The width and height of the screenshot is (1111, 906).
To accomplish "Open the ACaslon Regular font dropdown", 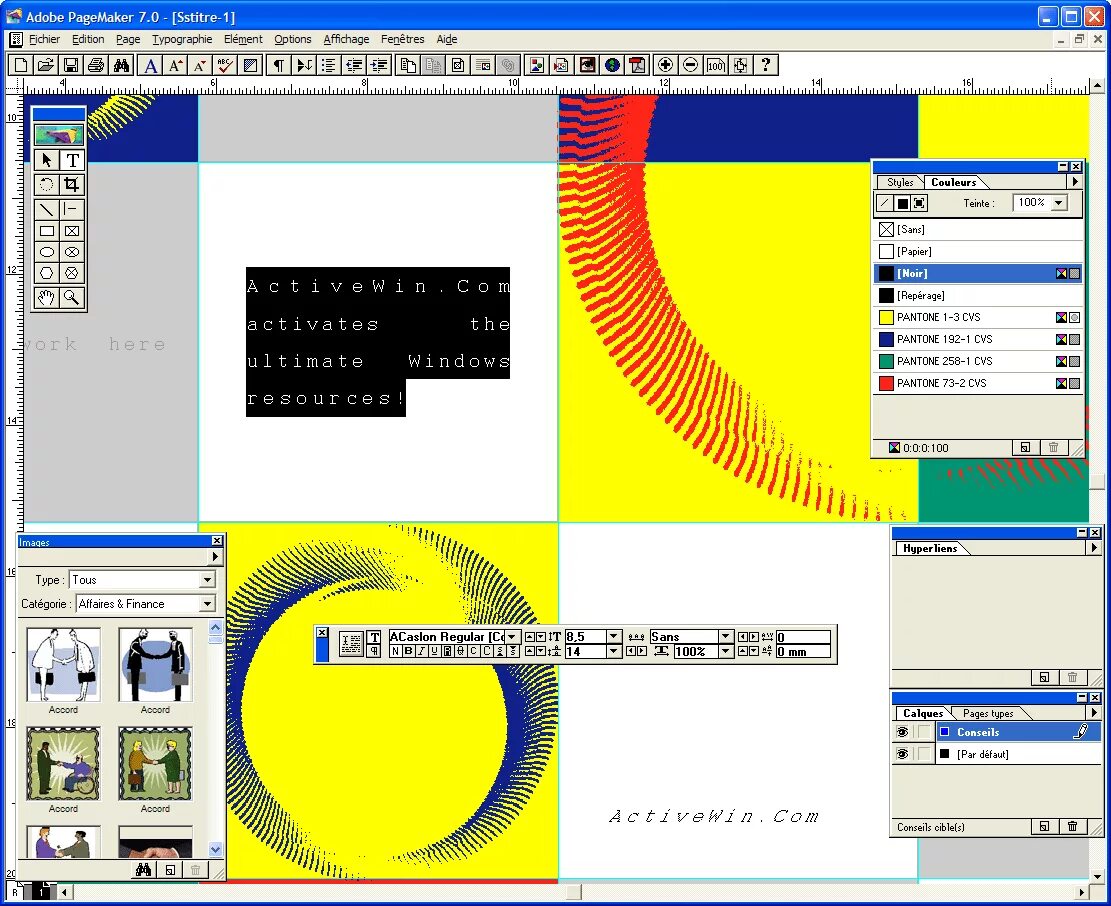I will pos(510,636).
